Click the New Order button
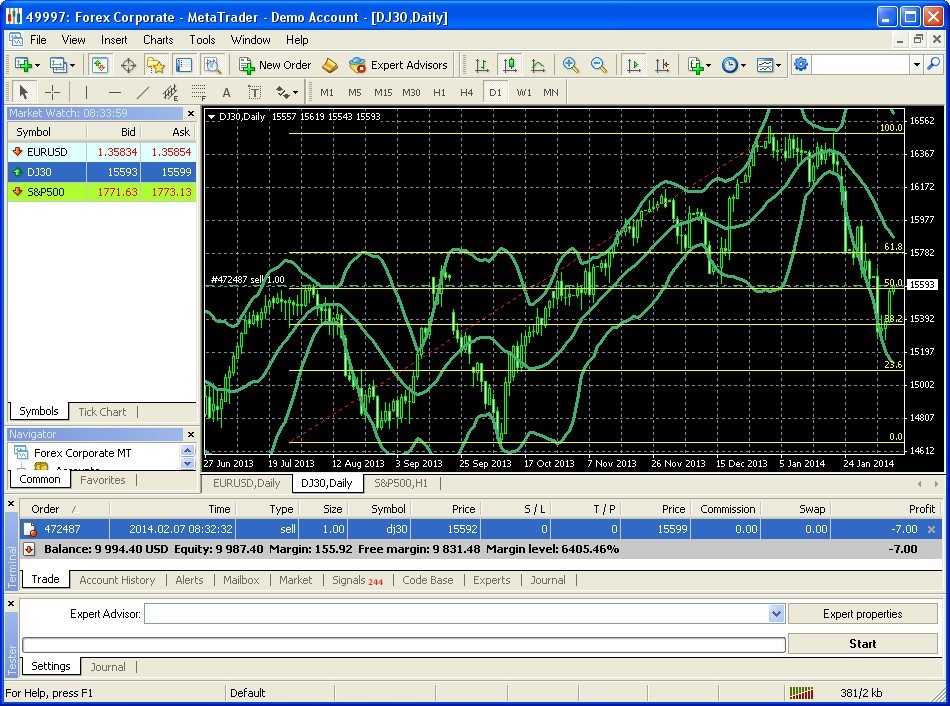Viewport: 950px width, 706px height. pos(275,65)
